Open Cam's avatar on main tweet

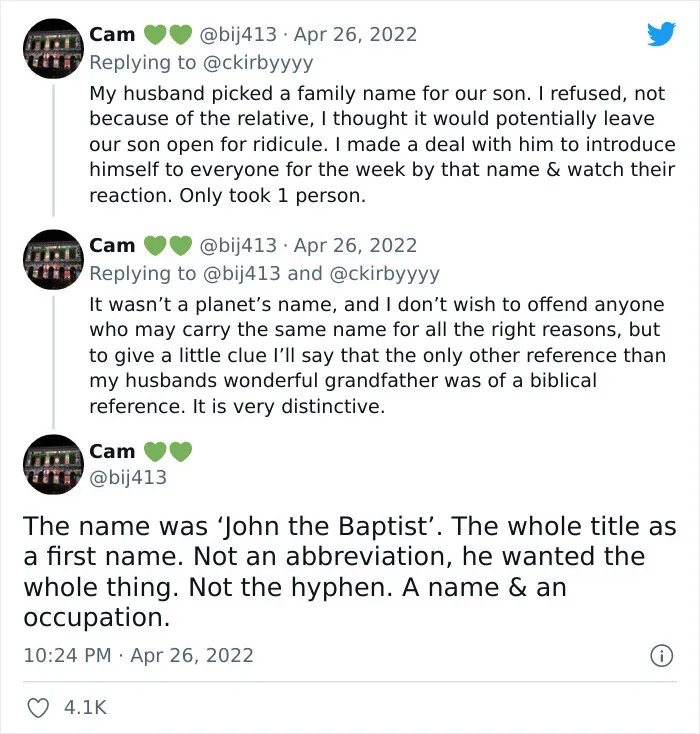pos(53,464)
